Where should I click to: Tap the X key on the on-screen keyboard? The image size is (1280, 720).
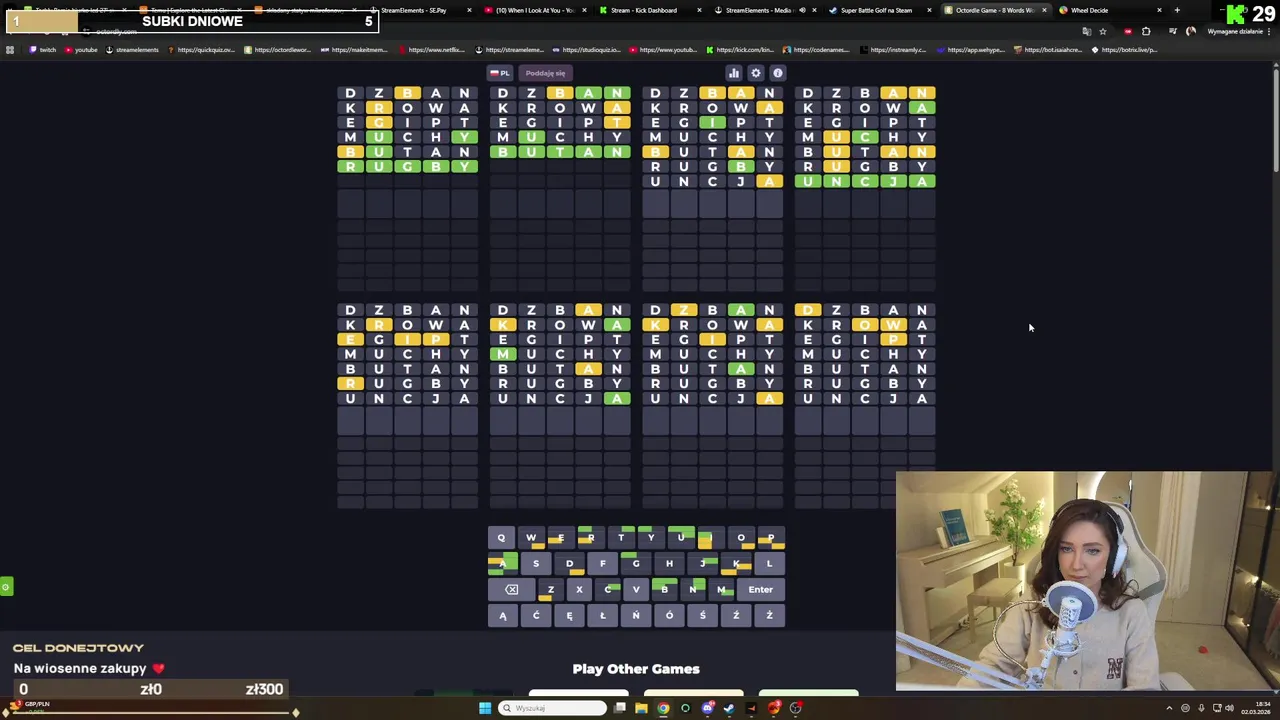tap(578, 589)
